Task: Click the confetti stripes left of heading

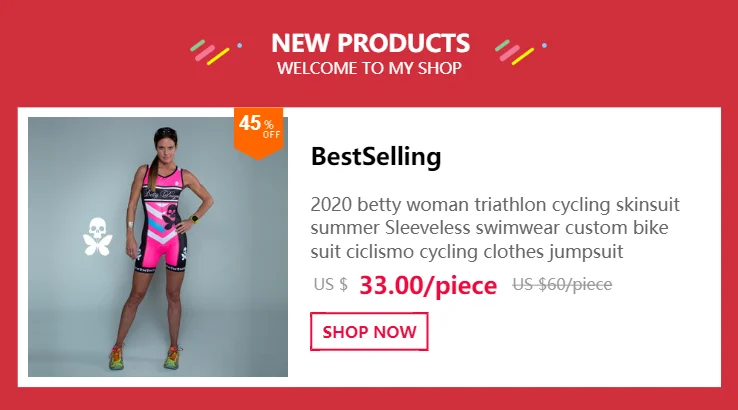Action: pyautogui.click(x=210, y=52)
